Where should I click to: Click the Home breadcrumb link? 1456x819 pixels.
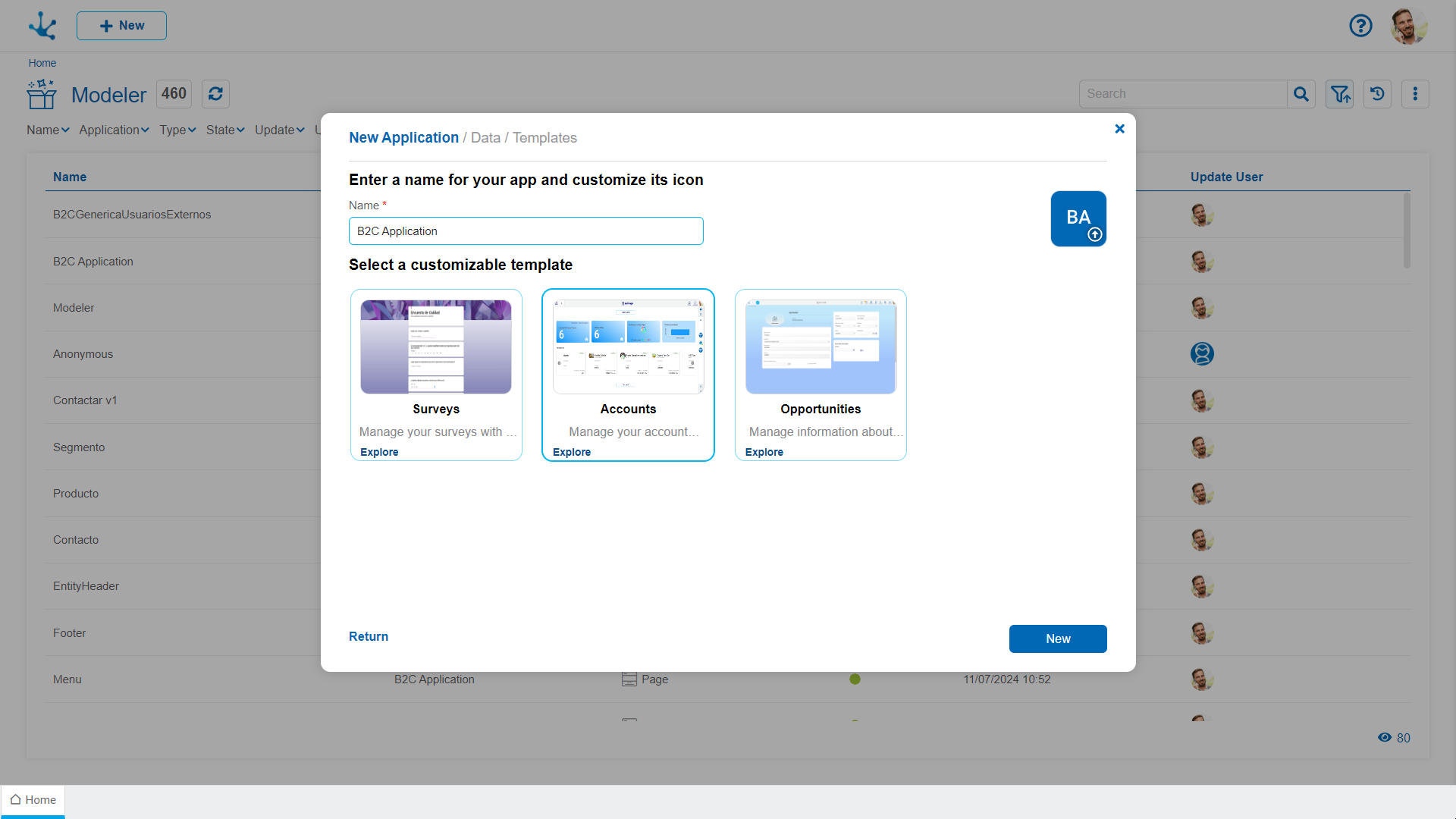tap(42, 63)
